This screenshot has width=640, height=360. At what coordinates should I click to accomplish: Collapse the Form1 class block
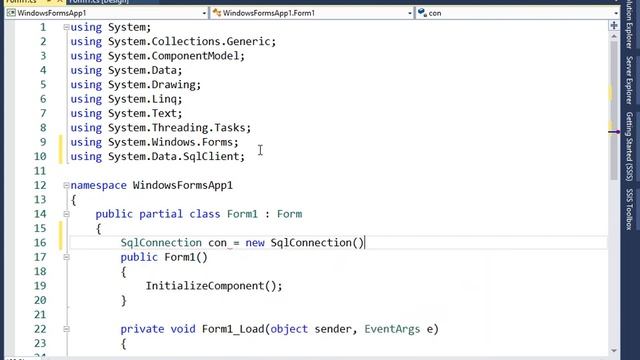(66, 214)
